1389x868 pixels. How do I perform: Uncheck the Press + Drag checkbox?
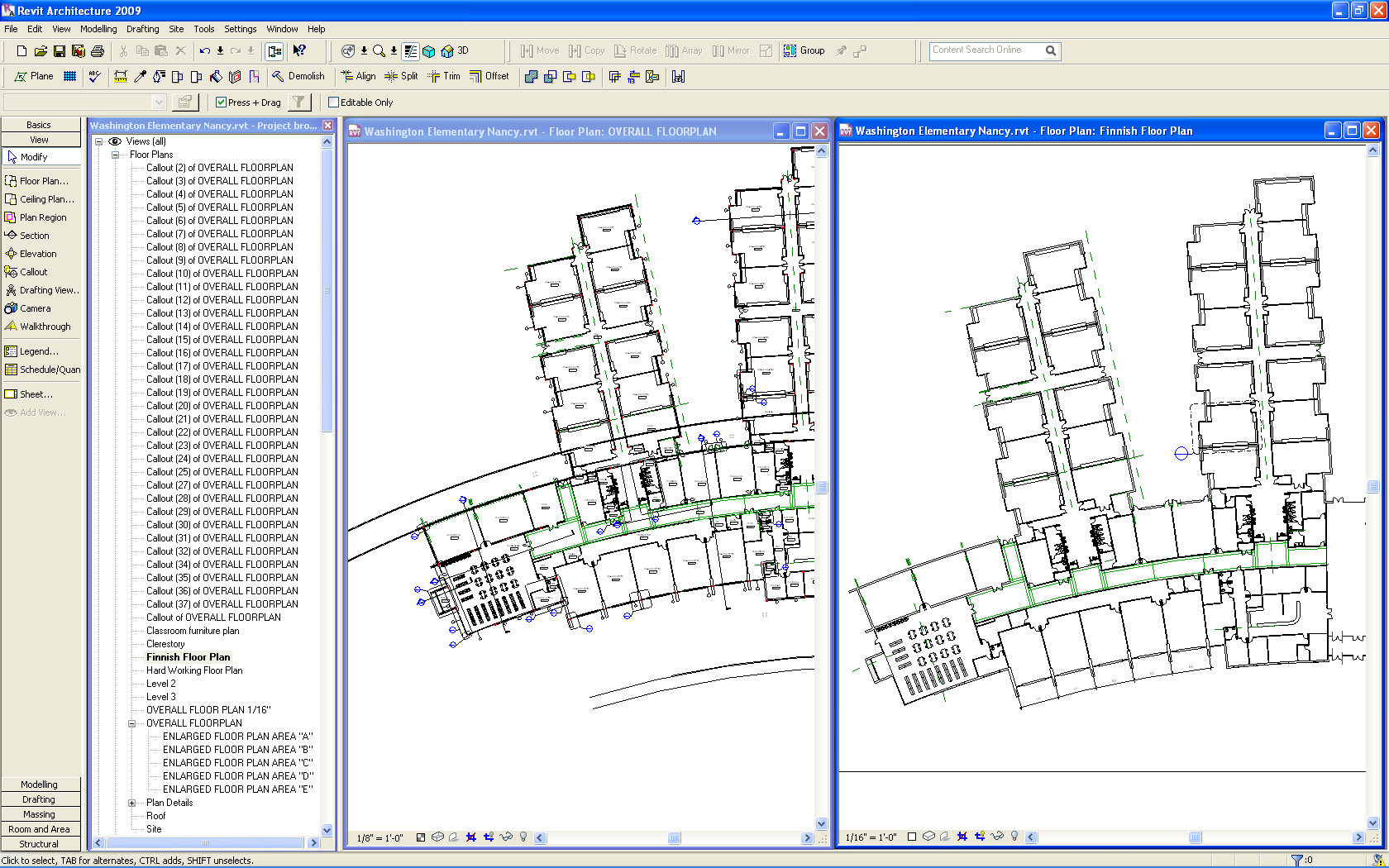(x=221, y=103)
